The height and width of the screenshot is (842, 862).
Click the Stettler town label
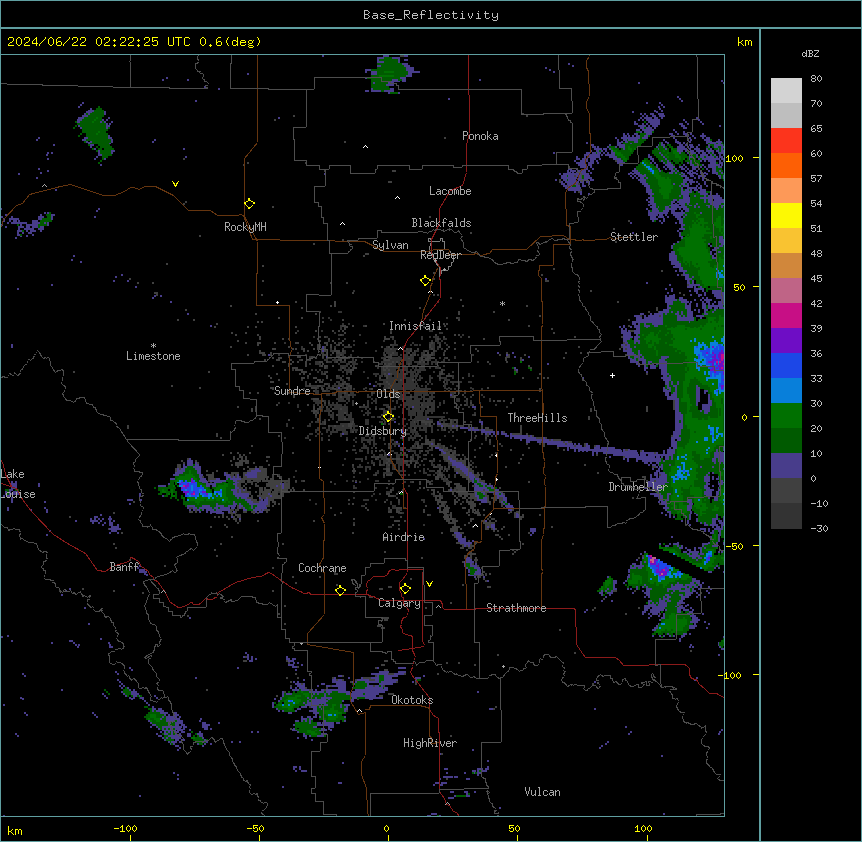pos(634,237)
